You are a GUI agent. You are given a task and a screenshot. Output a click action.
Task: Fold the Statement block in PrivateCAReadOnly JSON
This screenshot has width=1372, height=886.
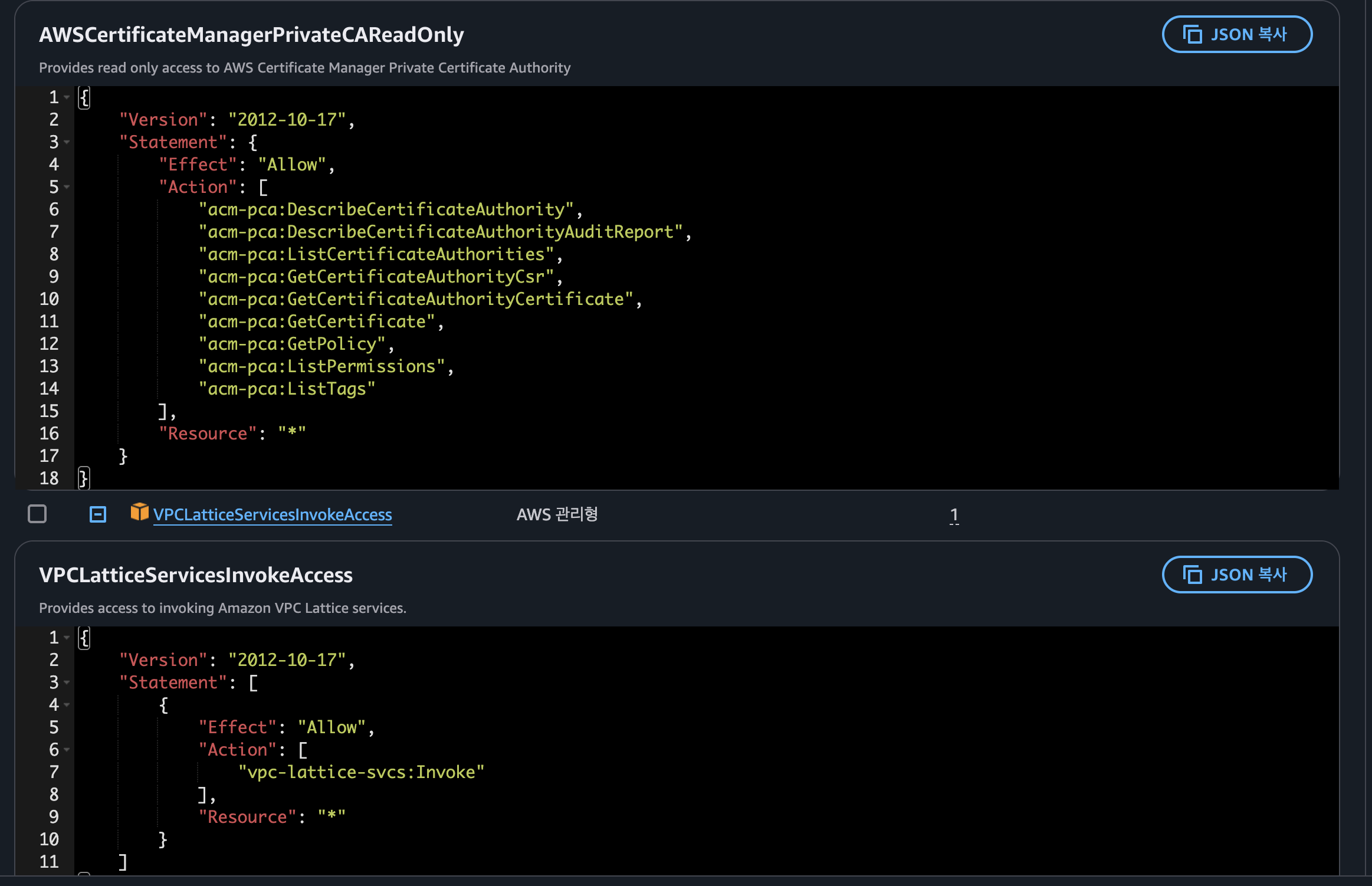67,142
